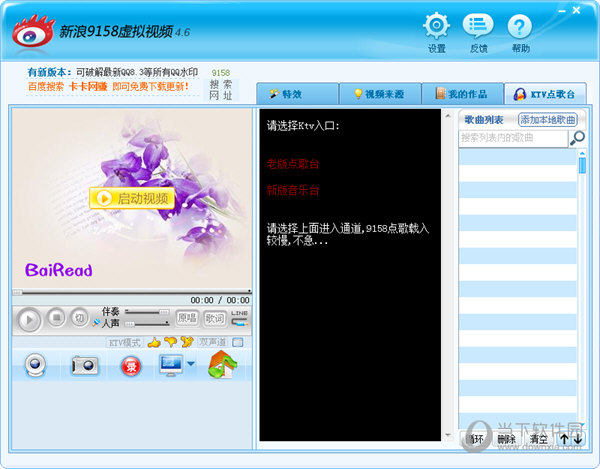600x469 pixels.
Task: Click the 歌曲列表 song list header
Action: pyautogui.click(x=484, y=120)
